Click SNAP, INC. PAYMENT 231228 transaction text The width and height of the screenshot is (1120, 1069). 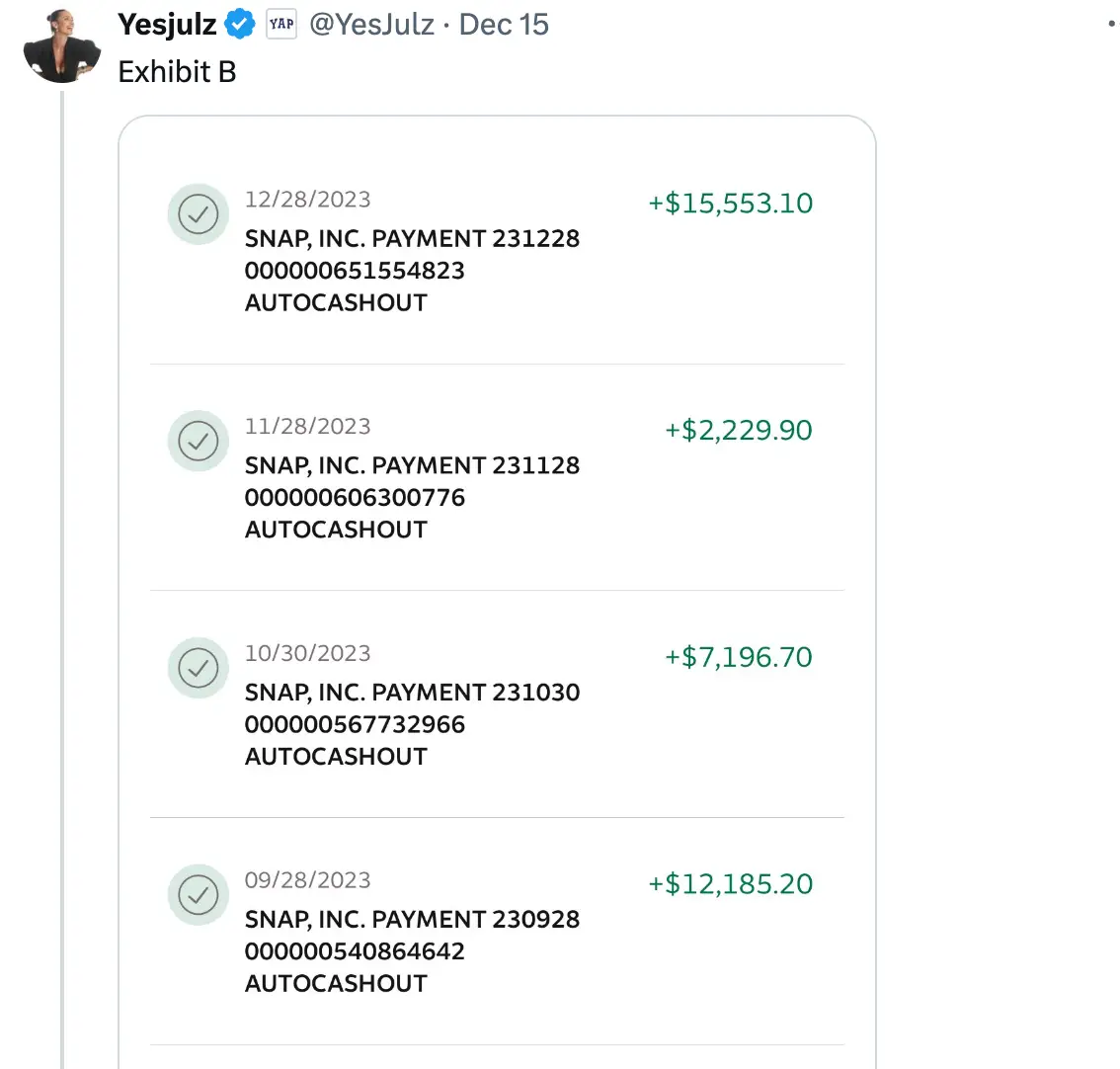point(412,239)
